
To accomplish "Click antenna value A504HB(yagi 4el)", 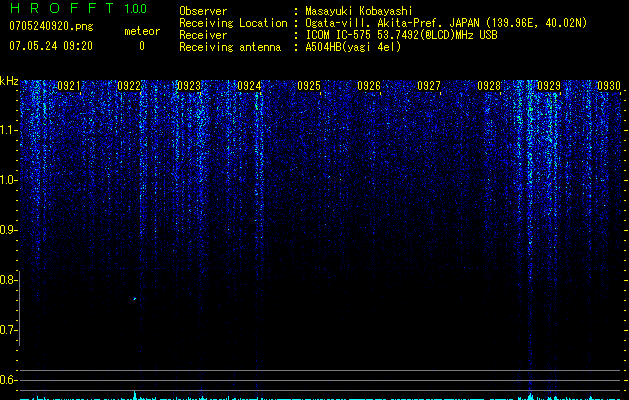I will (353, 47).
